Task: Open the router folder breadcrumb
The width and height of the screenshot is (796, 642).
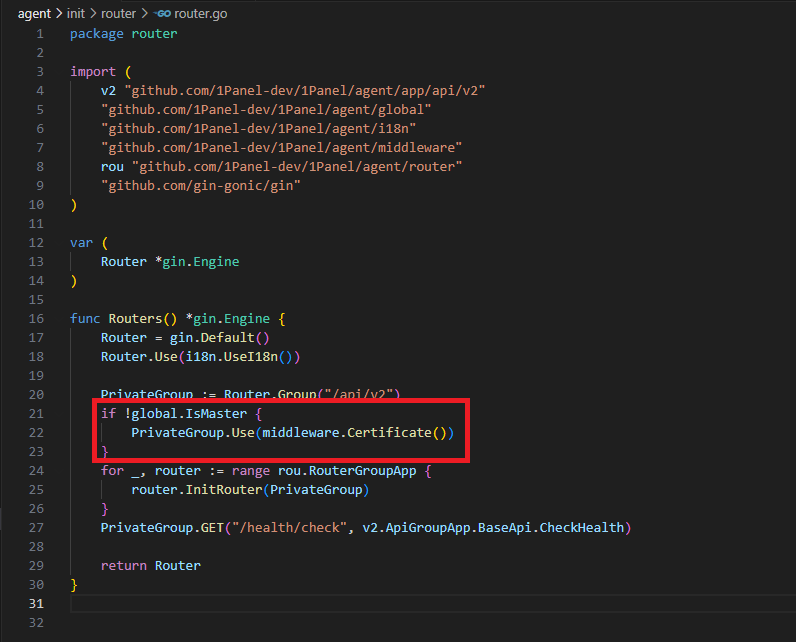Action: [x=120, y=14]
